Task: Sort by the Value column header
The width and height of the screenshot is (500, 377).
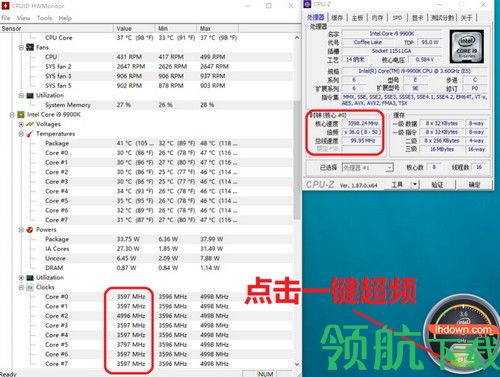Action: click(x=134, y=29)
